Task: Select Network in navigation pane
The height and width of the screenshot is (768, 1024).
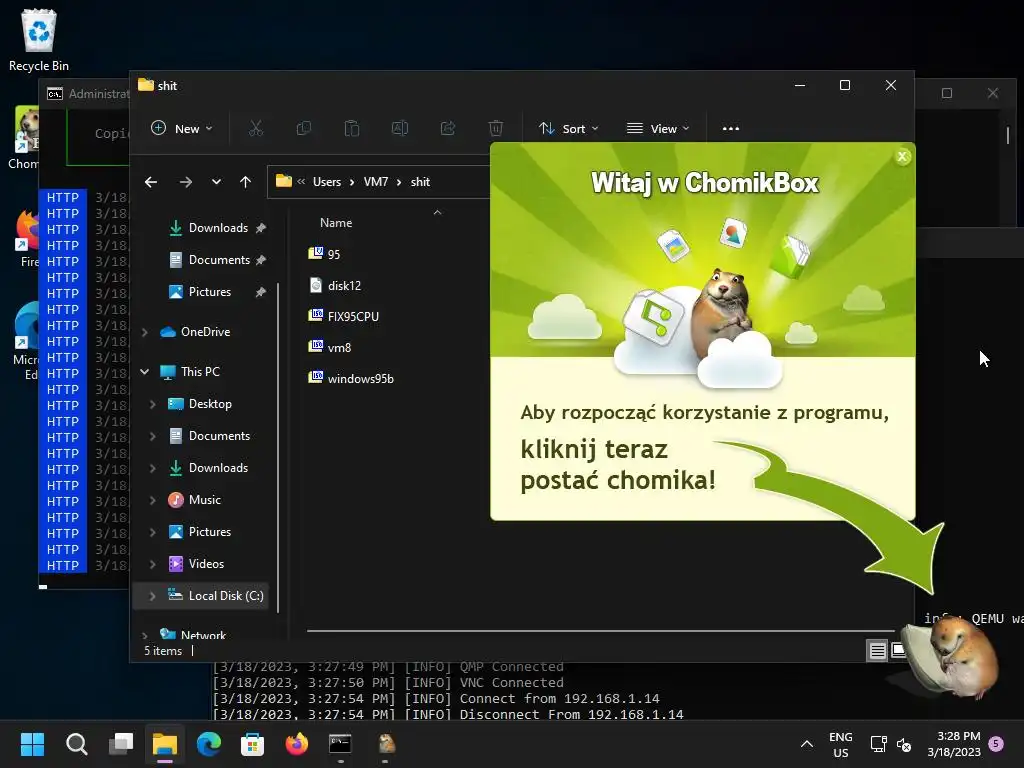Action: [194, 633]
